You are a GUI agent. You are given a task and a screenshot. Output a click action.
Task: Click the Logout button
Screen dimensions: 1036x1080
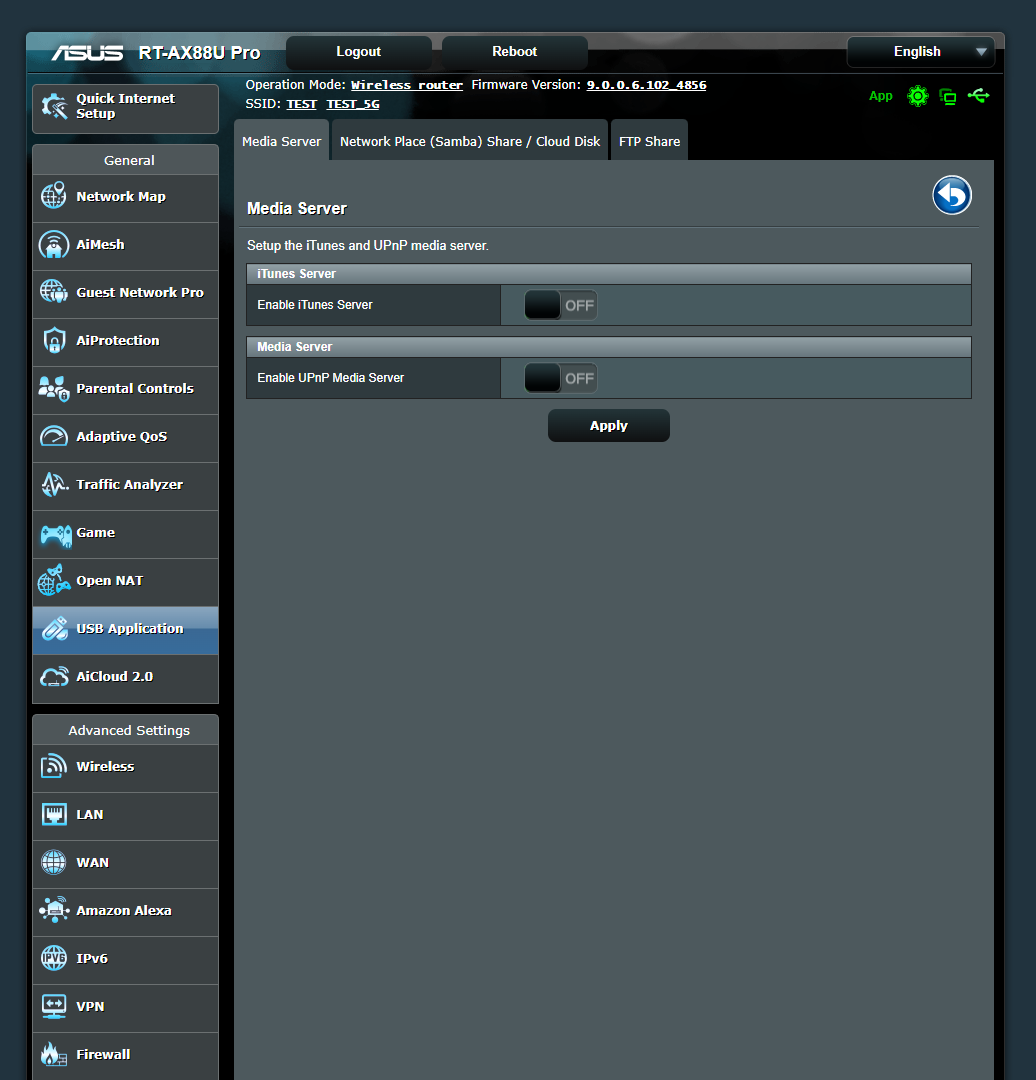point(358,52)
